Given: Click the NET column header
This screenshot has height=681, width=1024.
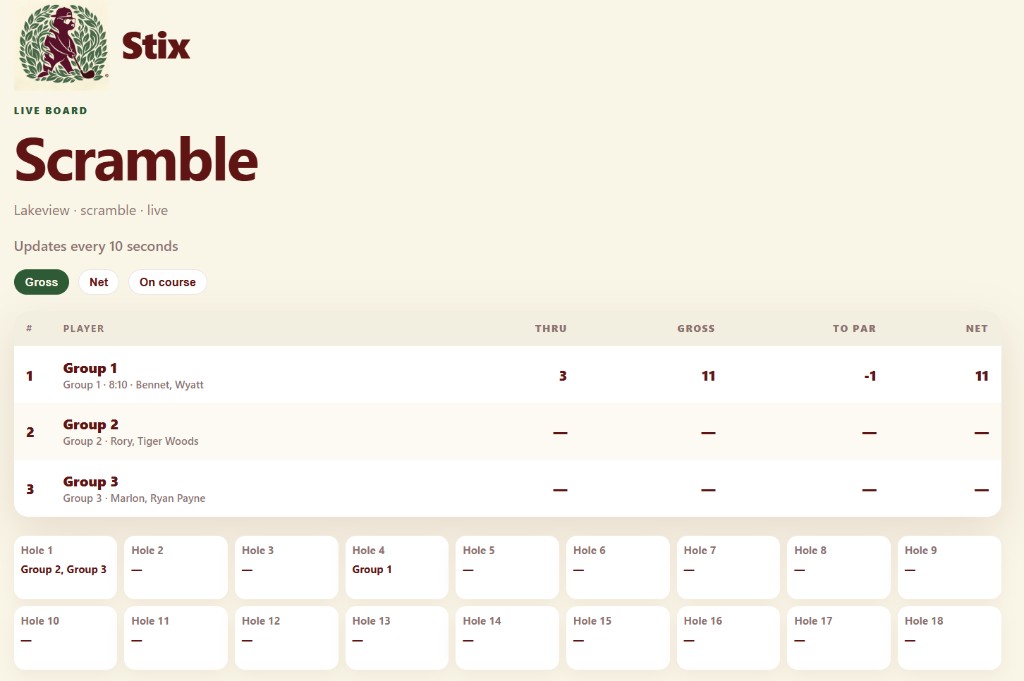Looking at the screenshot, I should coord(976,328).
